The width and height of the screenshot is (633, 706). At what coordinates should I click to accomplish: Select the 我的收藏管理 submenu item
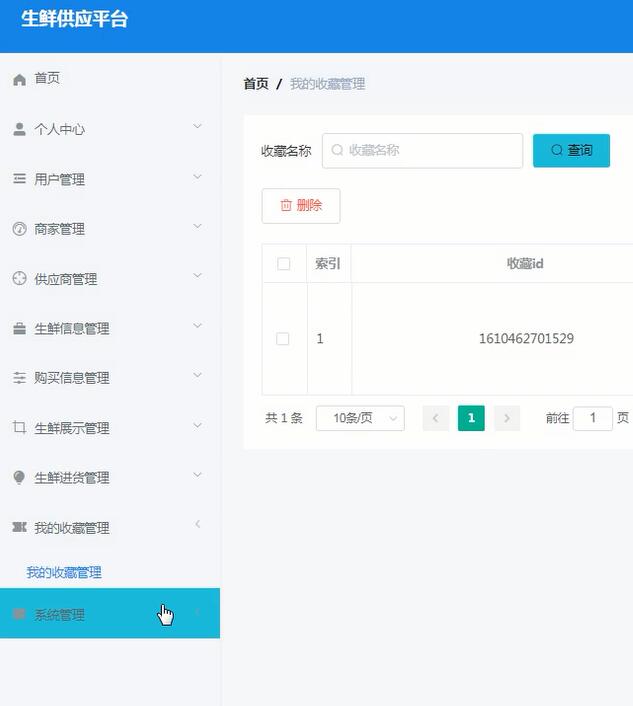(x=64, y=572)
